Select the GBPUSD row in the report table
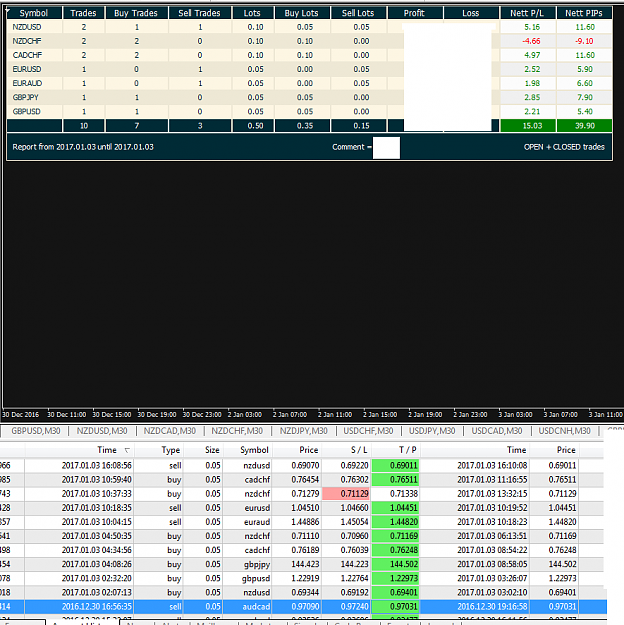The width and height of the screenshot is (624, 625). click(309, 111)
